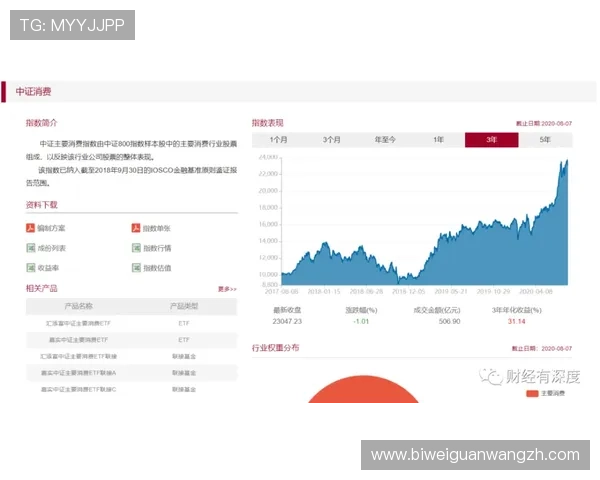Download the spreadsheet icon beside 收益率
The height and width of the screenshot is (480, 600).
[31, 268]
